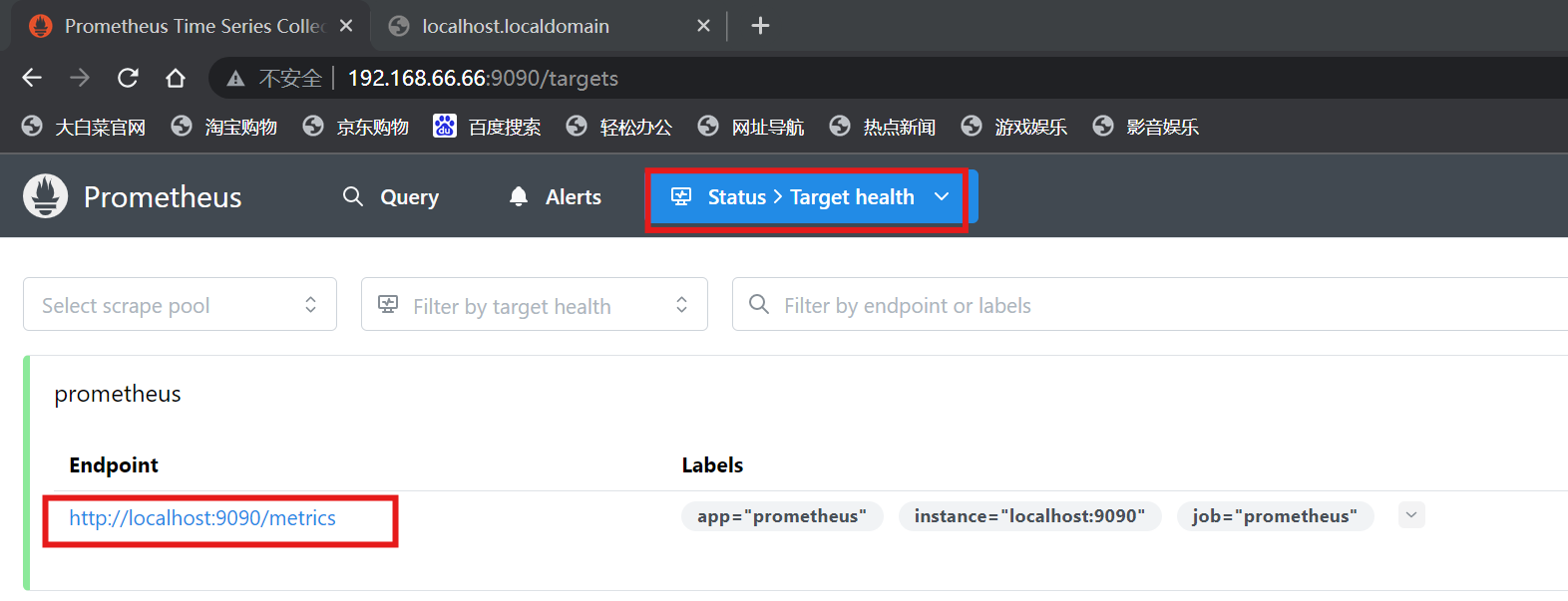1568x601 pixels.
Task: Click the Endpoint column header
Action: pyautogui.click(x=114, y=465)
